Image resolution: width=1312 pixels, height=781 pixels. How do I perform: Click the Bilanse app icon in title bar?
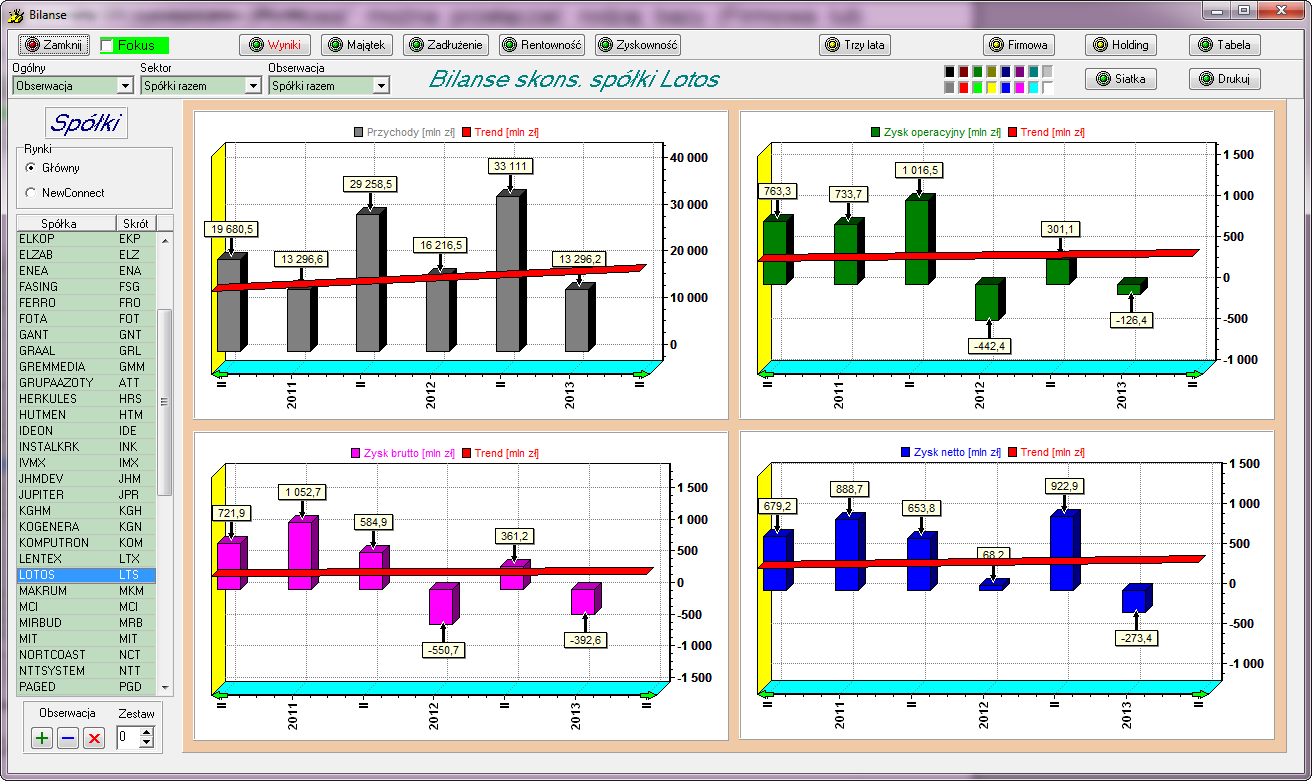(16, 14)
